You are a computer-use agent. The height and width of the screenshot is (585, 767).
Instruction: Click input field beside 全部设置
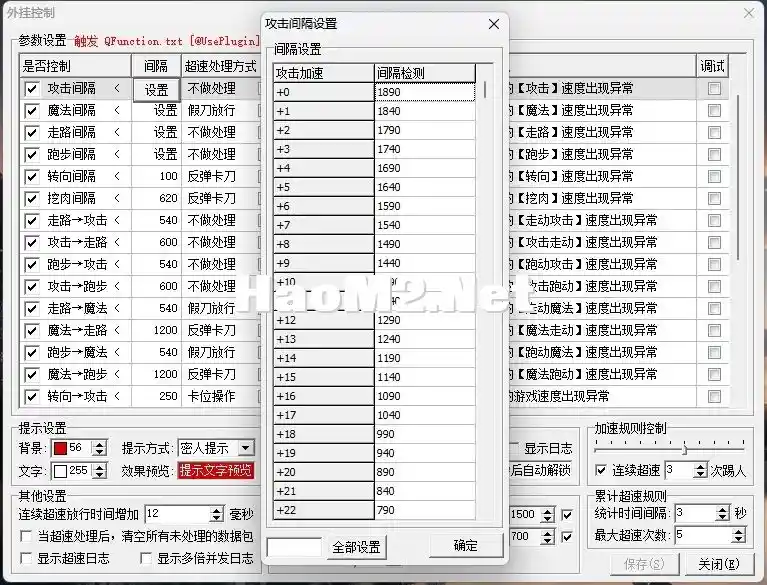pos(294,547)
